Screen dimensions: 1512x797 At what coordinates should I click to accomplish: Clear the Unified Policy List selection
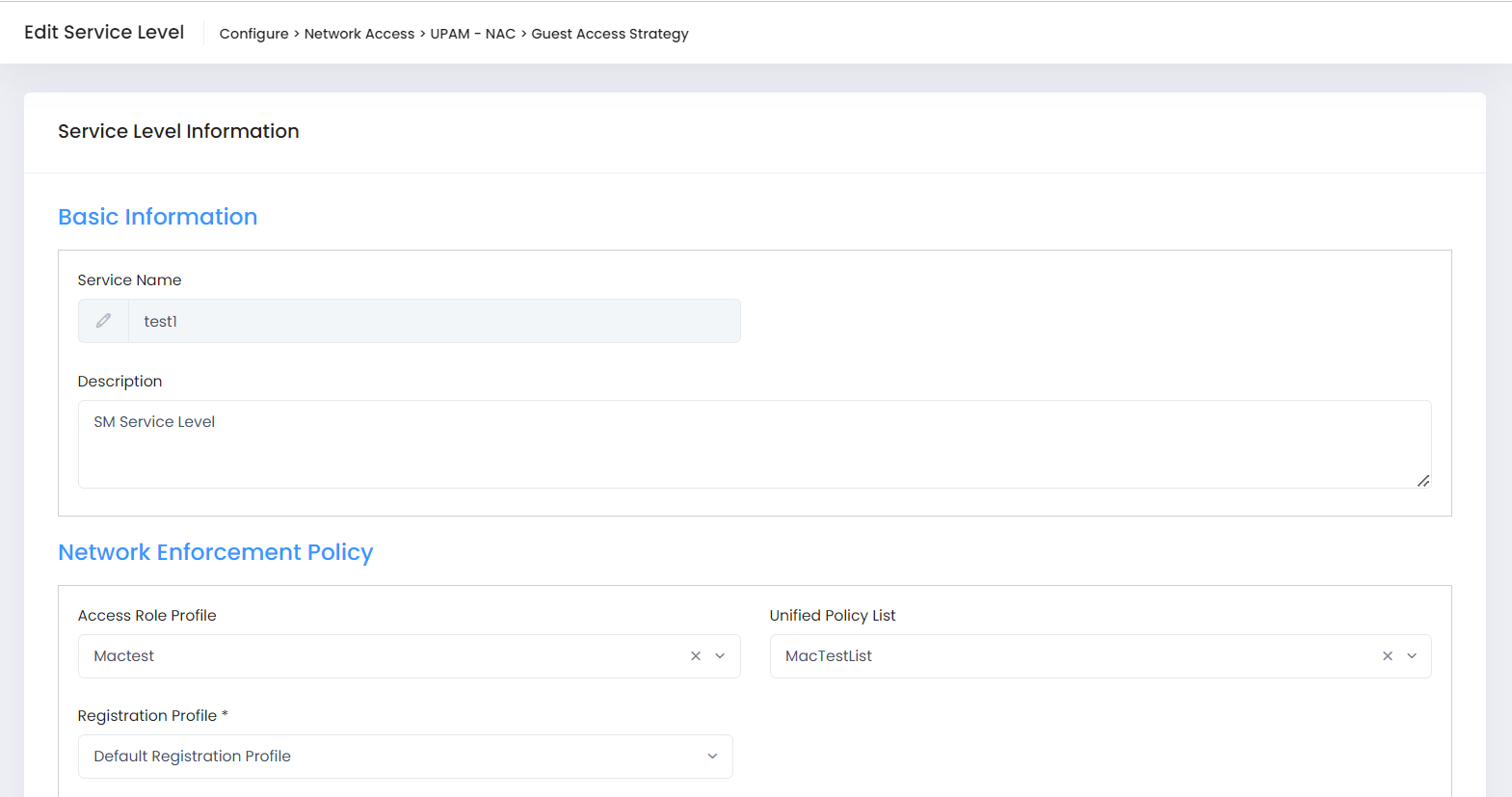1388,656
